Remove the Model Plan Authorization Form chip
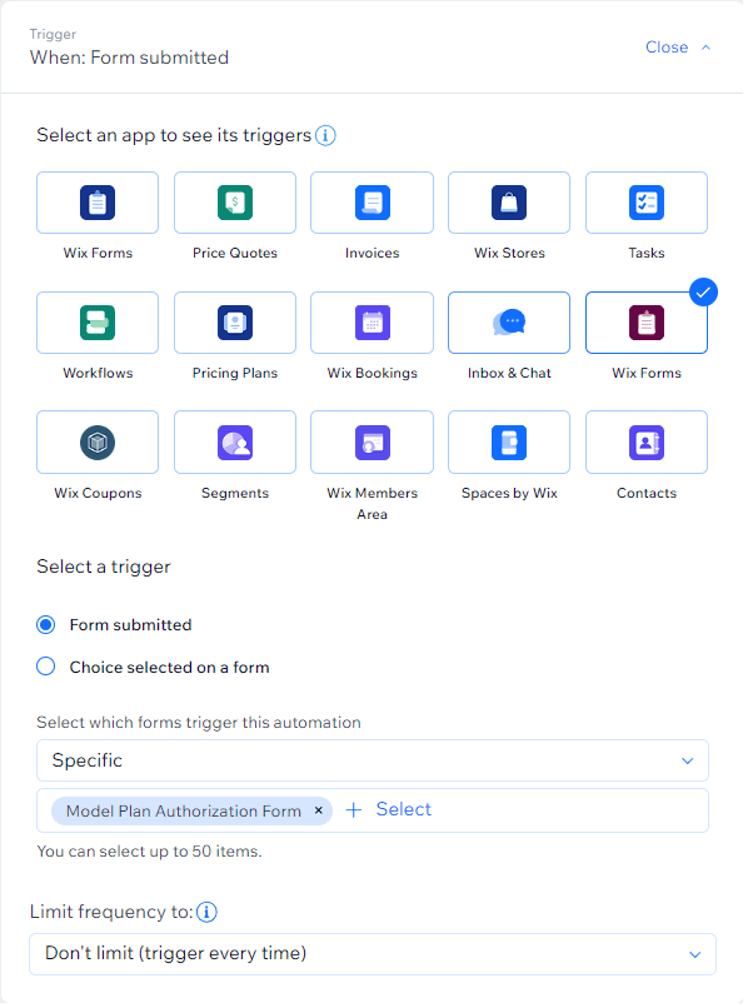The image size is (745, 1005). point(318,811)
